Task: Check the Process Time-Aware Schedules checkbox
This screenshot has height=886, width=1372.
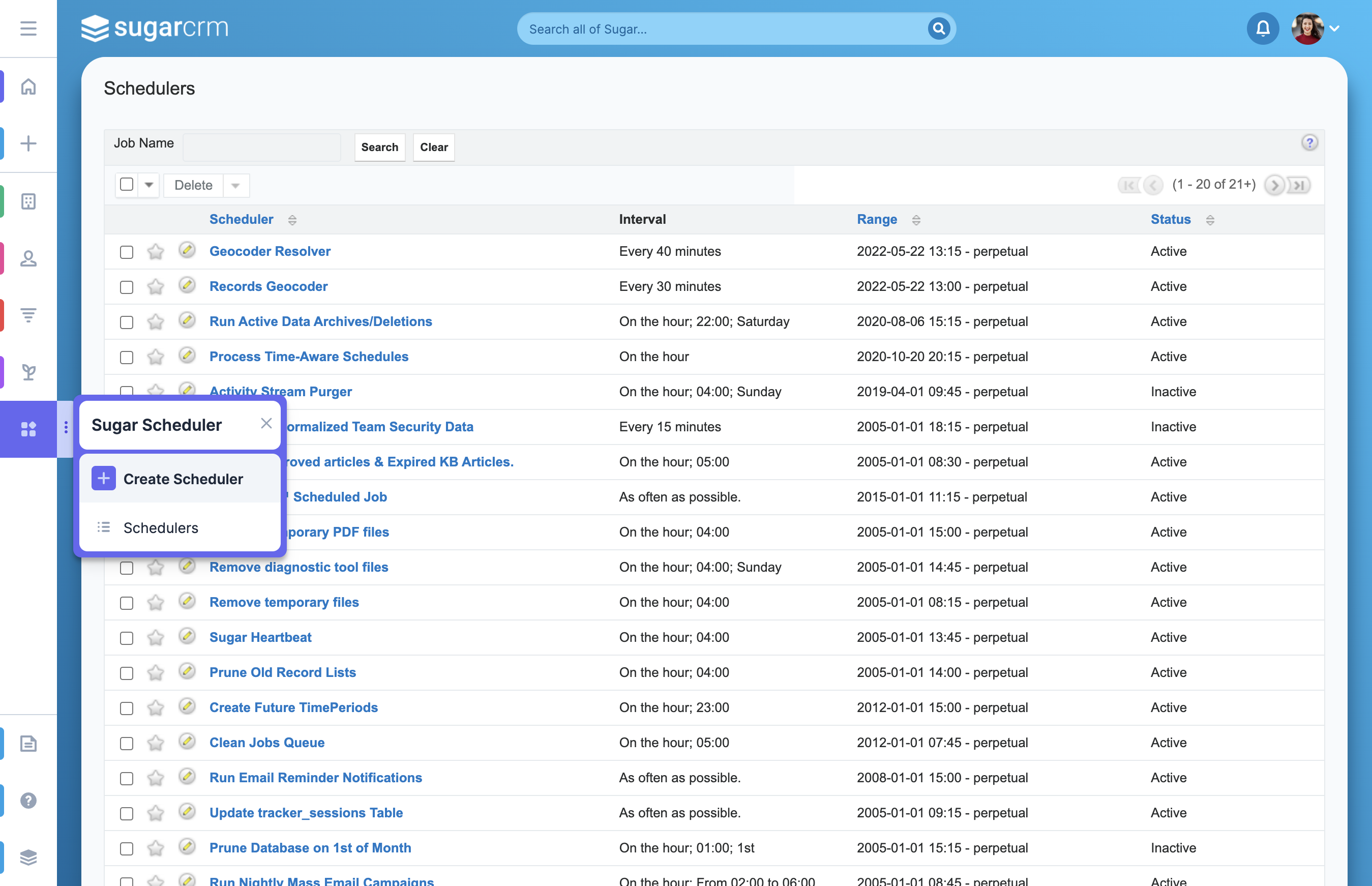Action: point(127,357)
